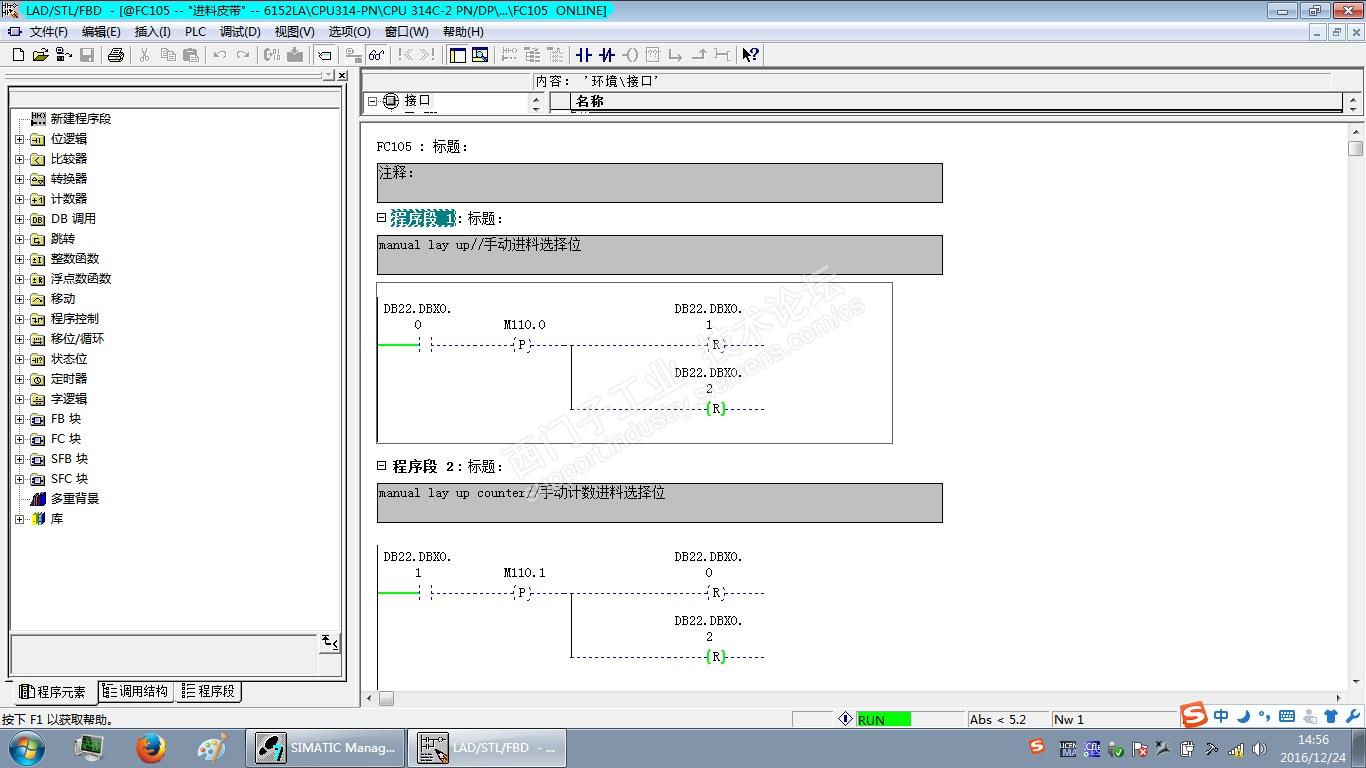Viewport: 1366px width, 768px height.
Task: Click the DB22.DBX0.0 contact in network 1
Action: point(424,345)
